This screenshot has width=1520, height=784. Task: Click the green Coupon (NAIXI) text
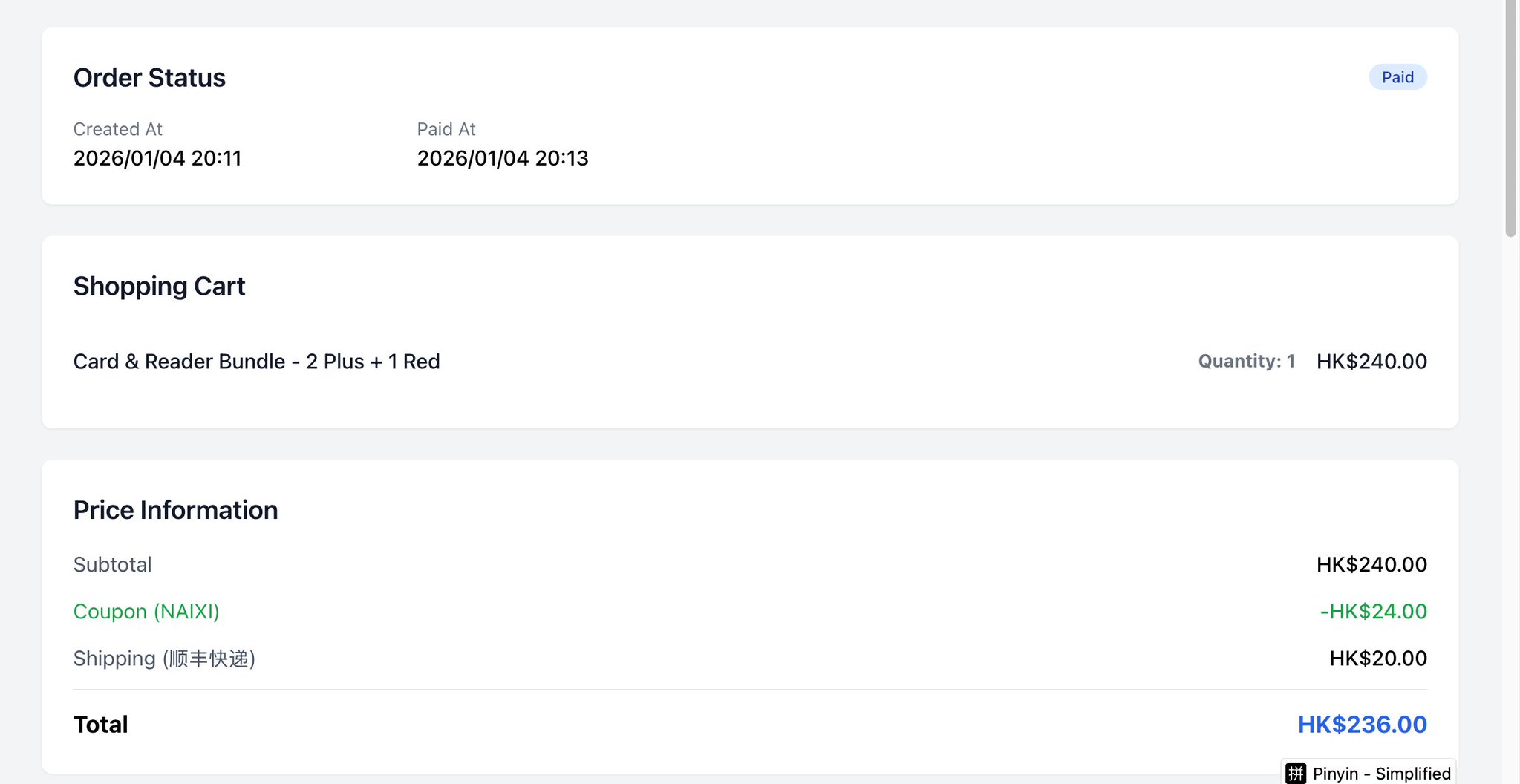(x=146, y=612)
